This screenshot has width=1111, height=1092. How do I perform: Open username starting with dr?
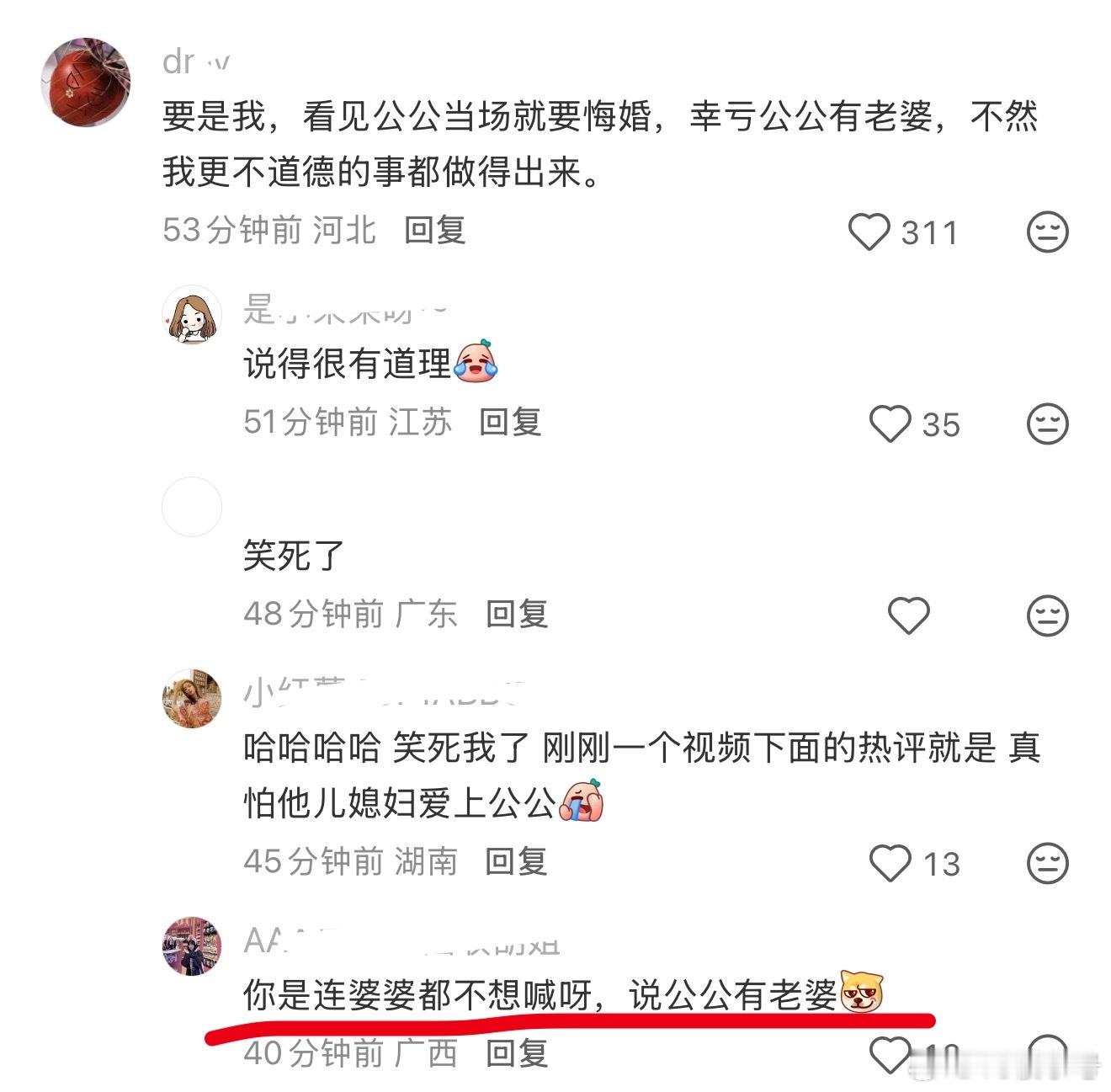[x=195, y=62]
